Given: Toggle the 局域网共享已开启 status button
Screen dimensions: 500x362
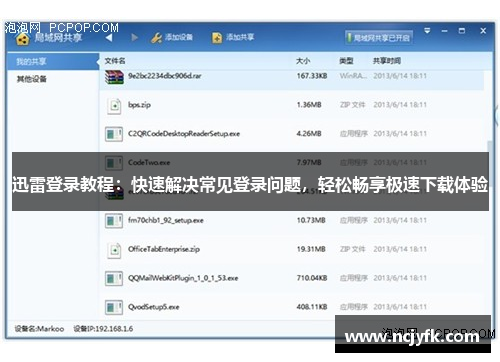Looking at the screenshot, I should 379,38.
